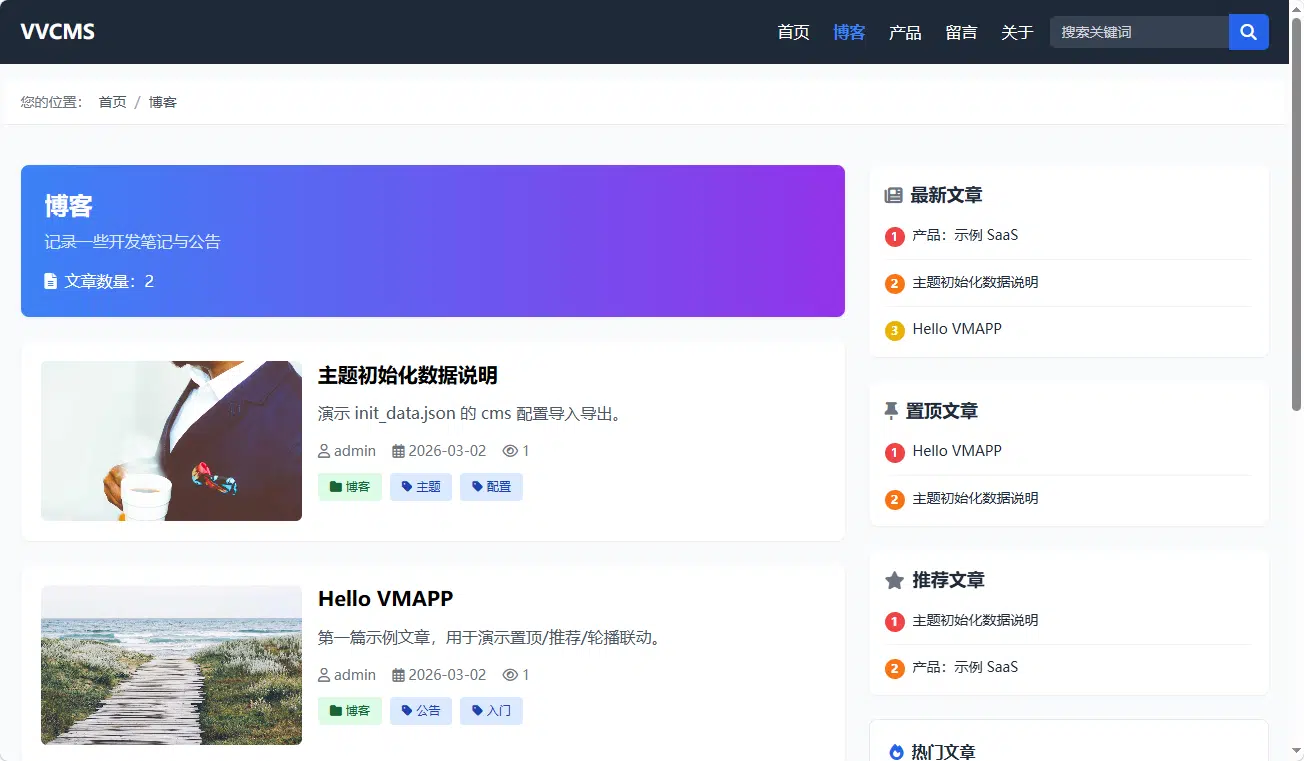Click the newspaper icon beside 最新文章
The image size is (1304, 761).
894,196
